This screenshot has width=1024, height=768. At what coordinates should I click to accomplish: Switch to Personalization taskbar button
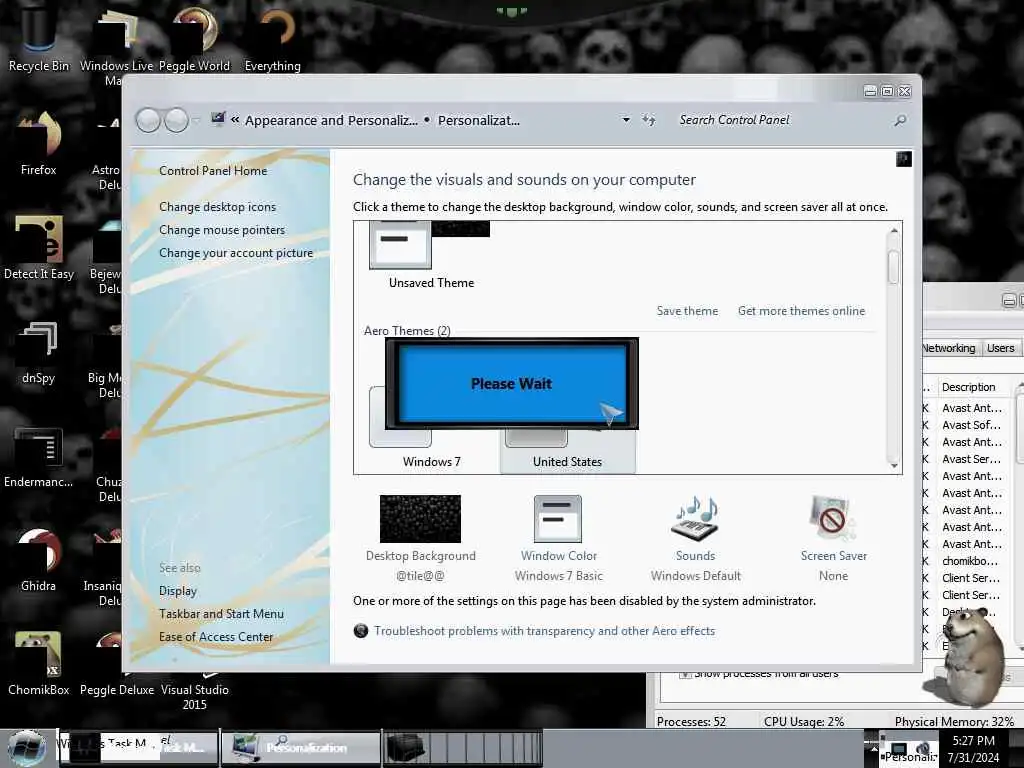click(300, 748)
